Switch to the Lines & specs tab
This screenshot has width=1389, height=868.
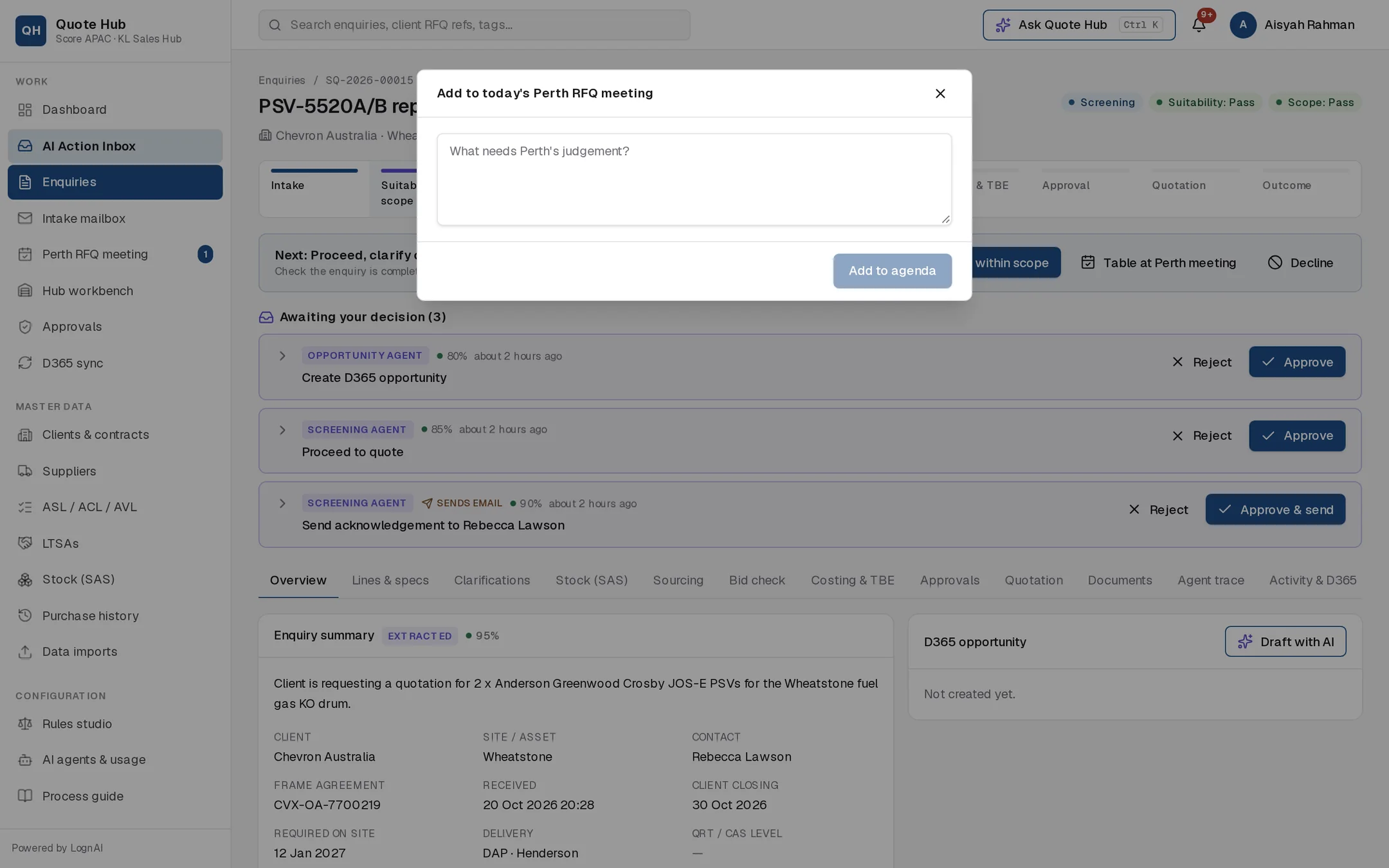click(390, 580)
